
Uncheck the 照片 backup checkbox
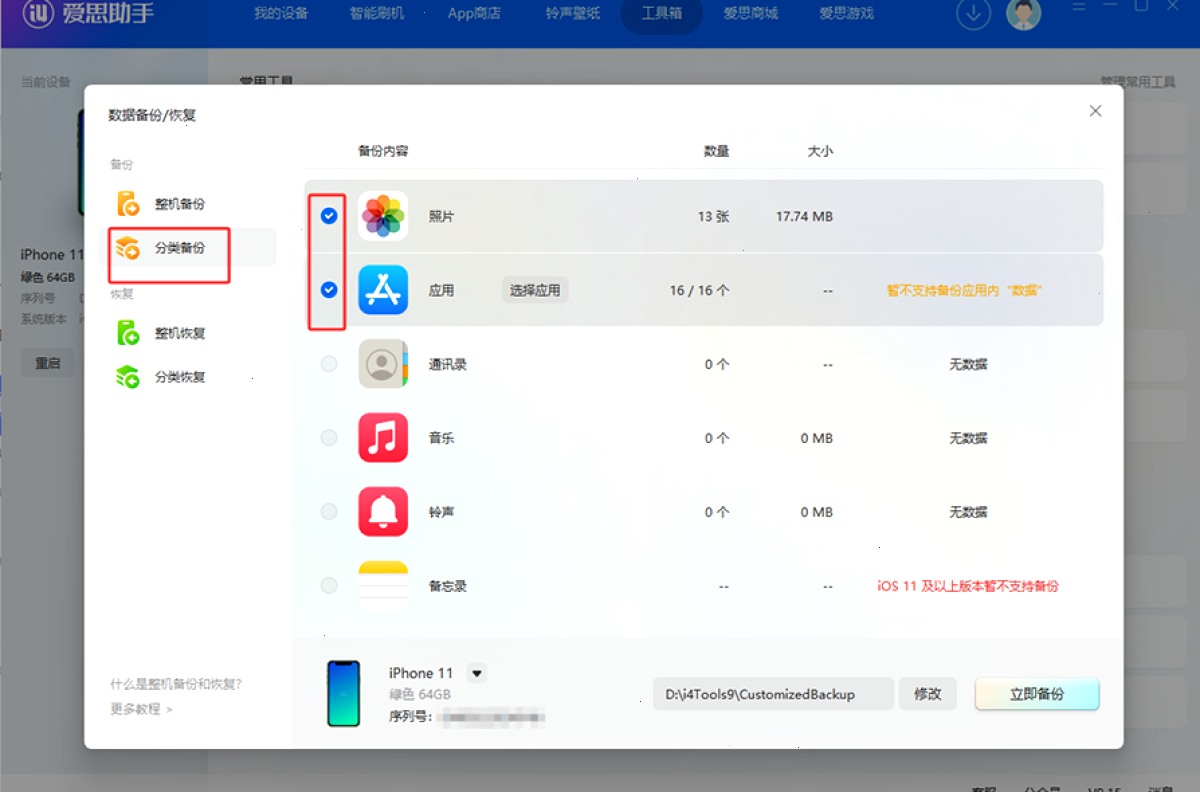(329, 216)
